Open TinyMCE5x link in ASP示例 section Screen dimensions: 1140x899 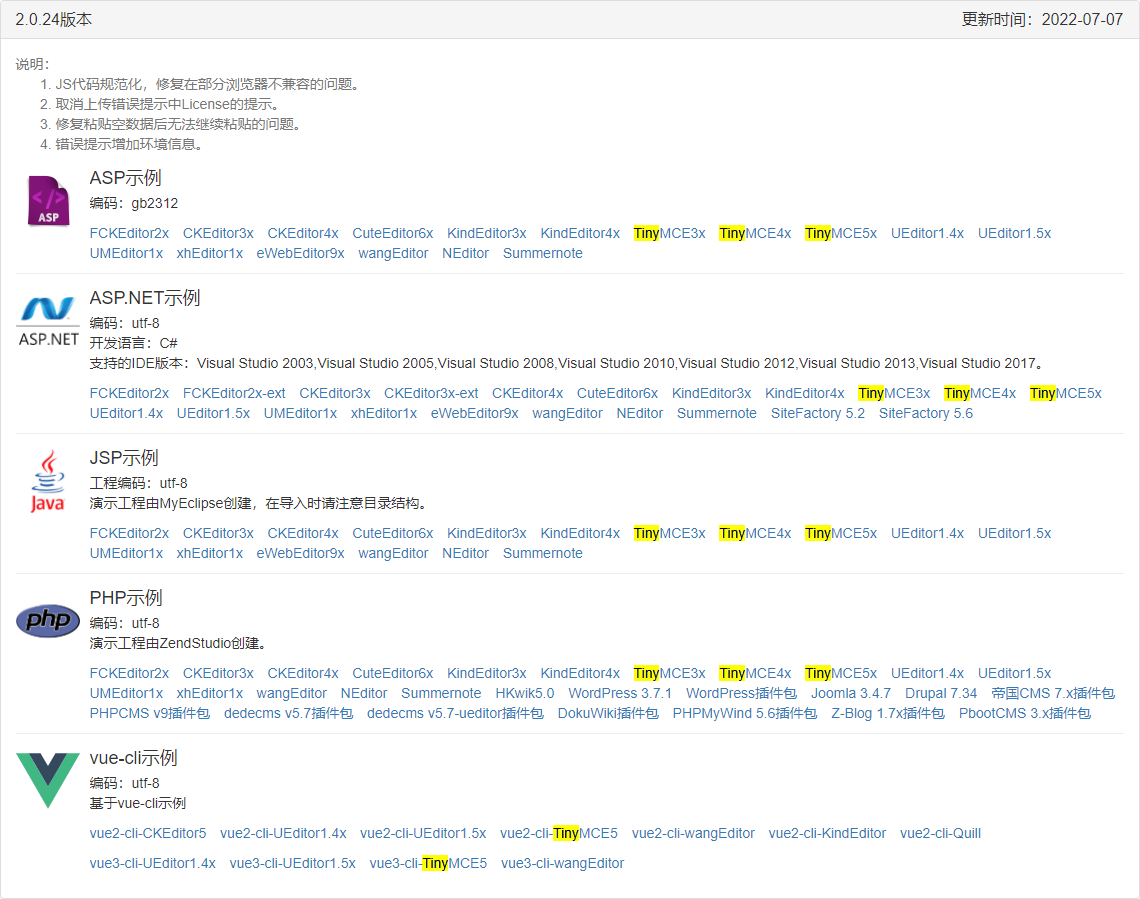[x=840, y=233]
